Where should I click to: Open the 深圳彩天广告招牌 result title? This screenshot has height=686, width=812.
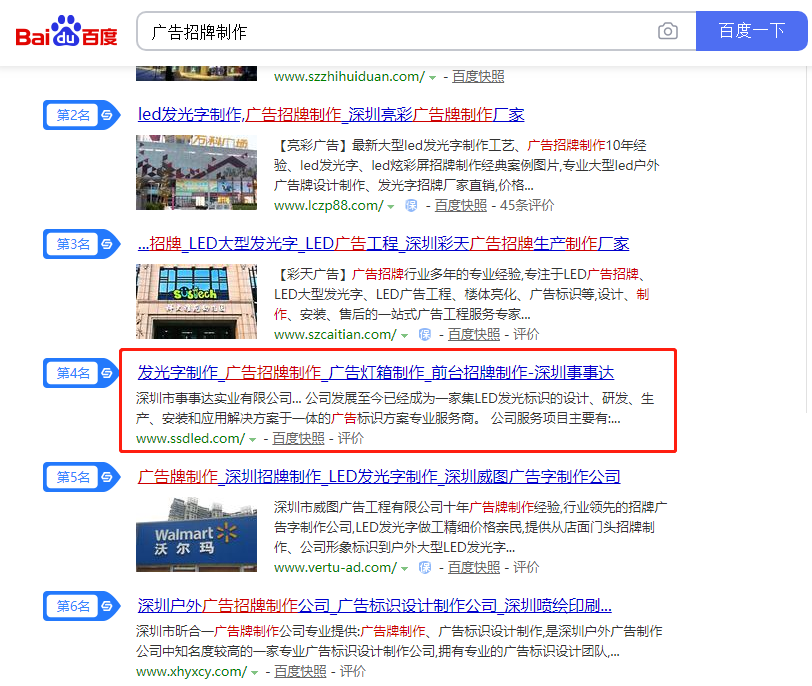(x=383, y=243)
